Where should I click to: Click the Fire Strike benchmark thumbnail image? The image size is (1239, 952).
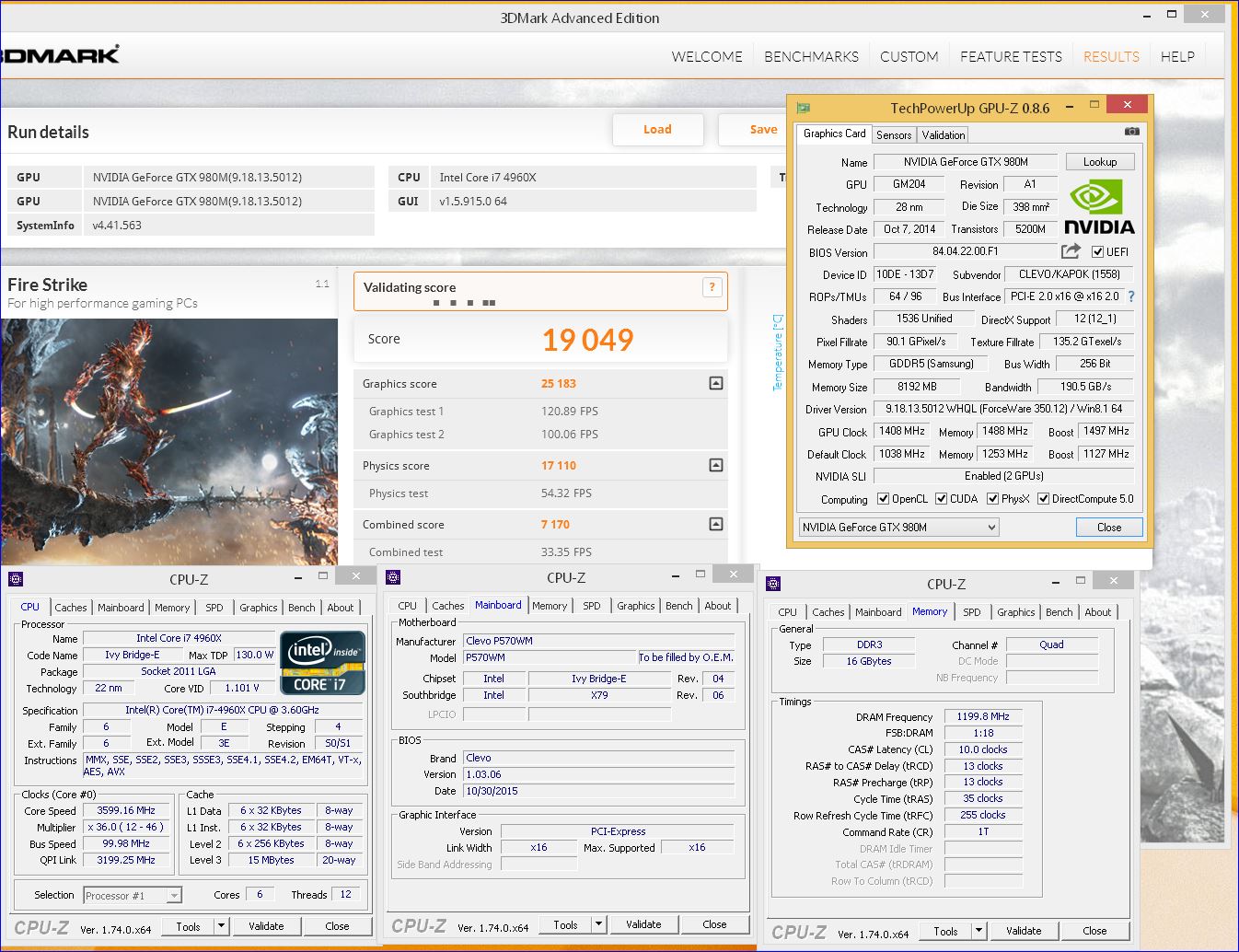pos(169,442)
